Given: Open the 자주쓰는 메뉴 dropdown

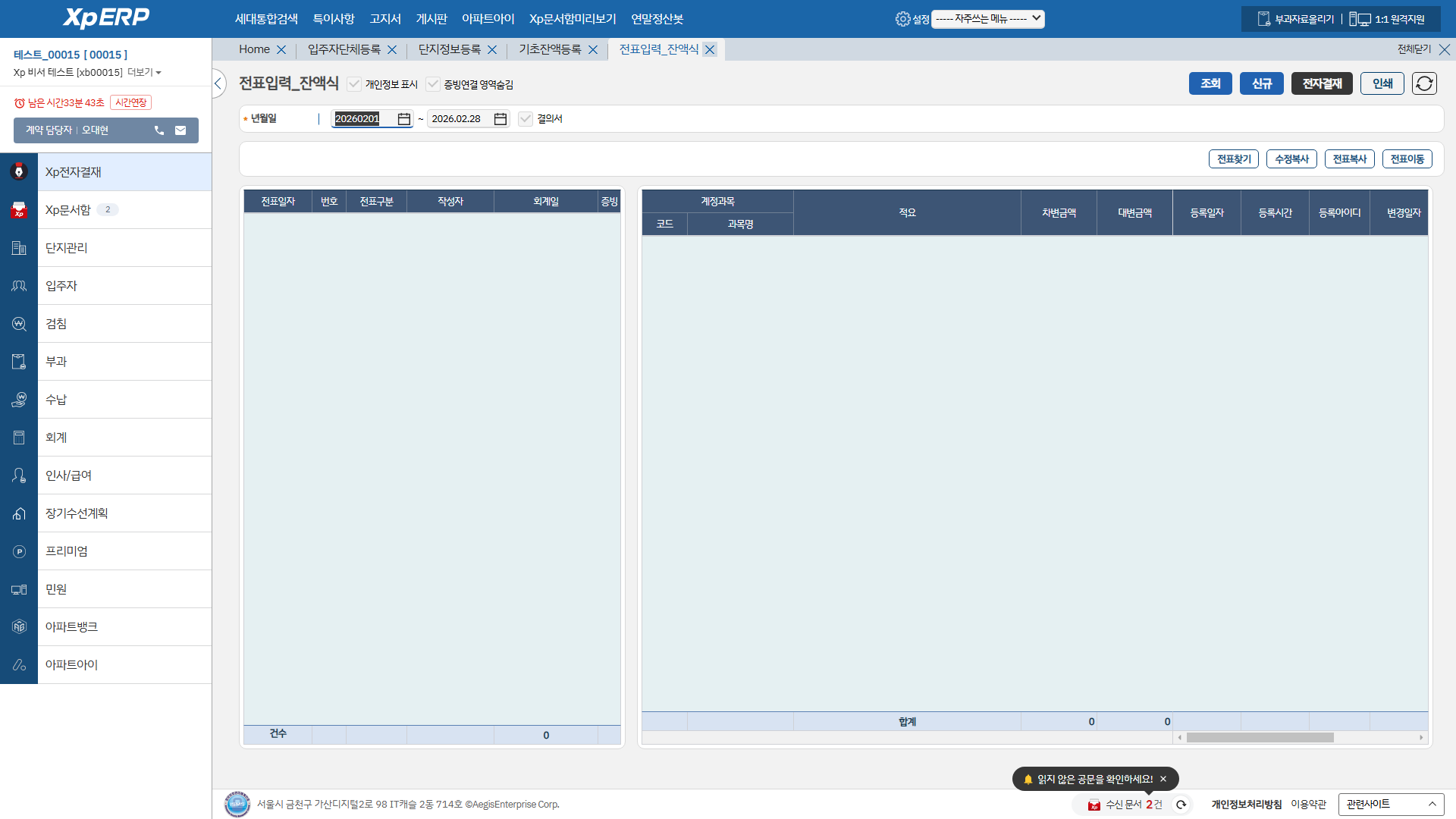Looking at the screenshot, I should (987, 19).
